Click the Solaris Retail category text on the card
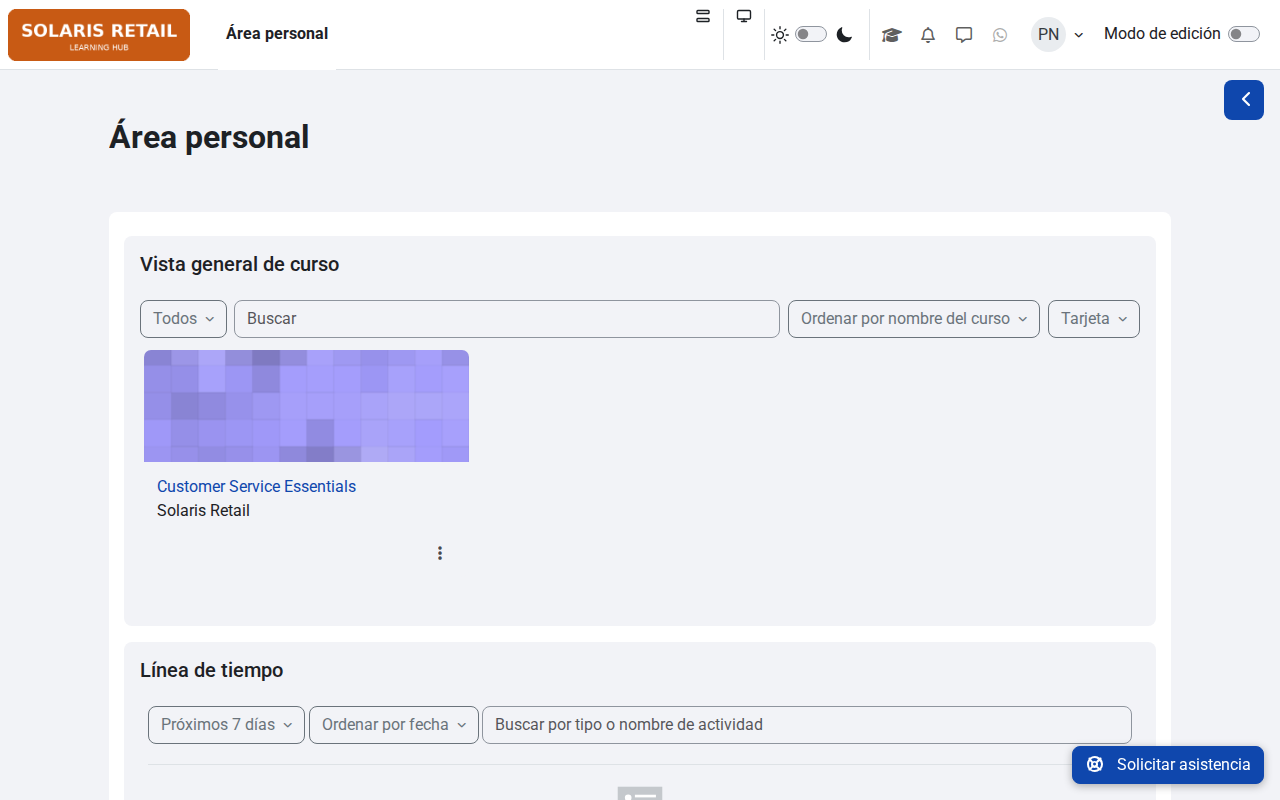 203,511
